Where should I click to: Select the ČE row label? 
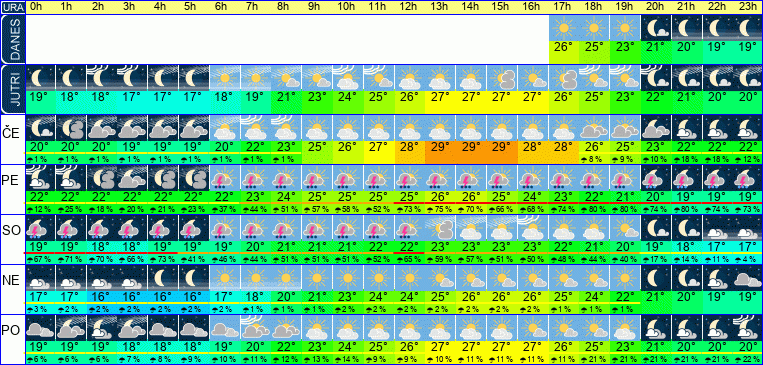[12, 131]
